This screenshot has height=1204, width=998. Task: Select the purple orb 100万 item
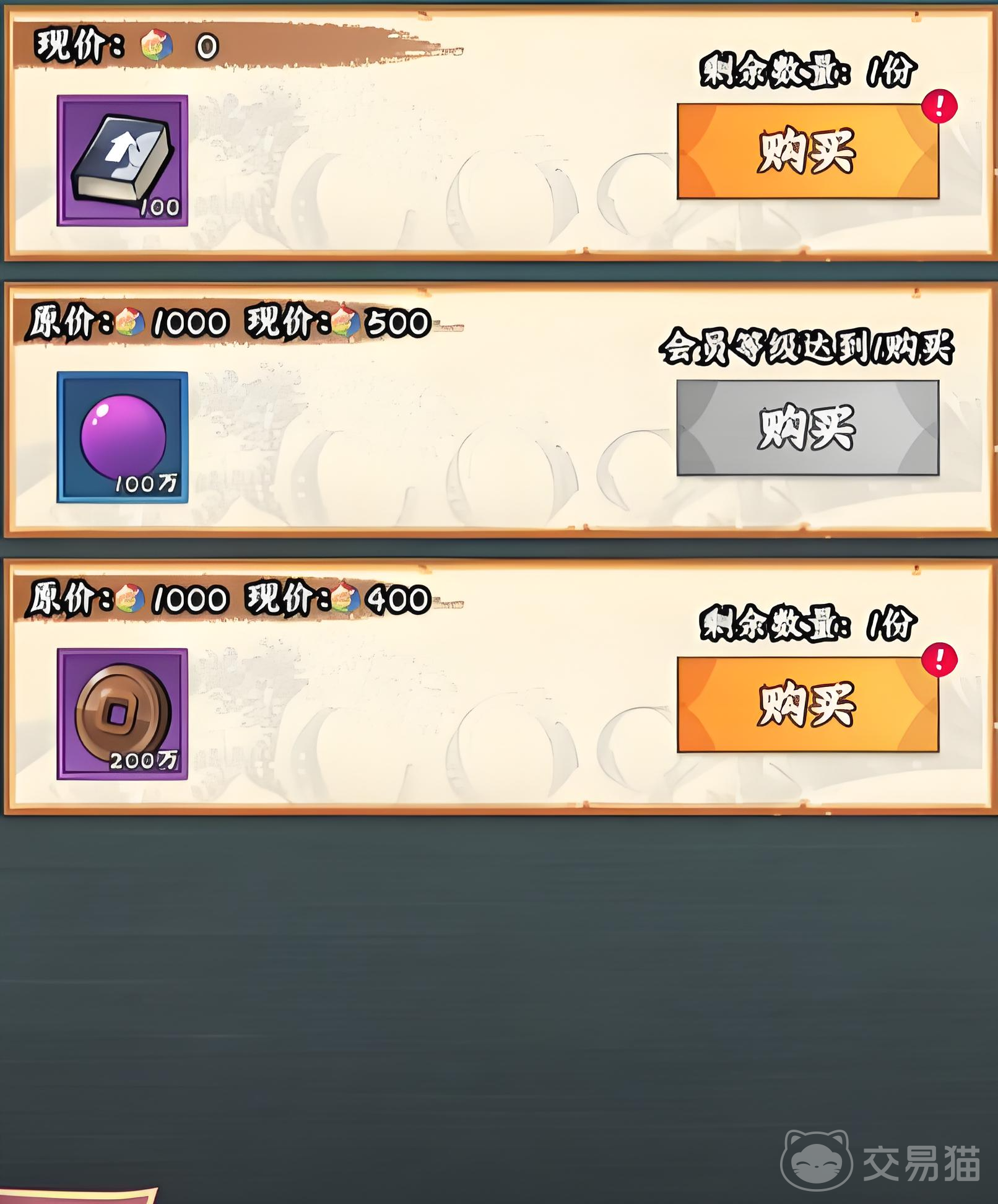(122, 437)
